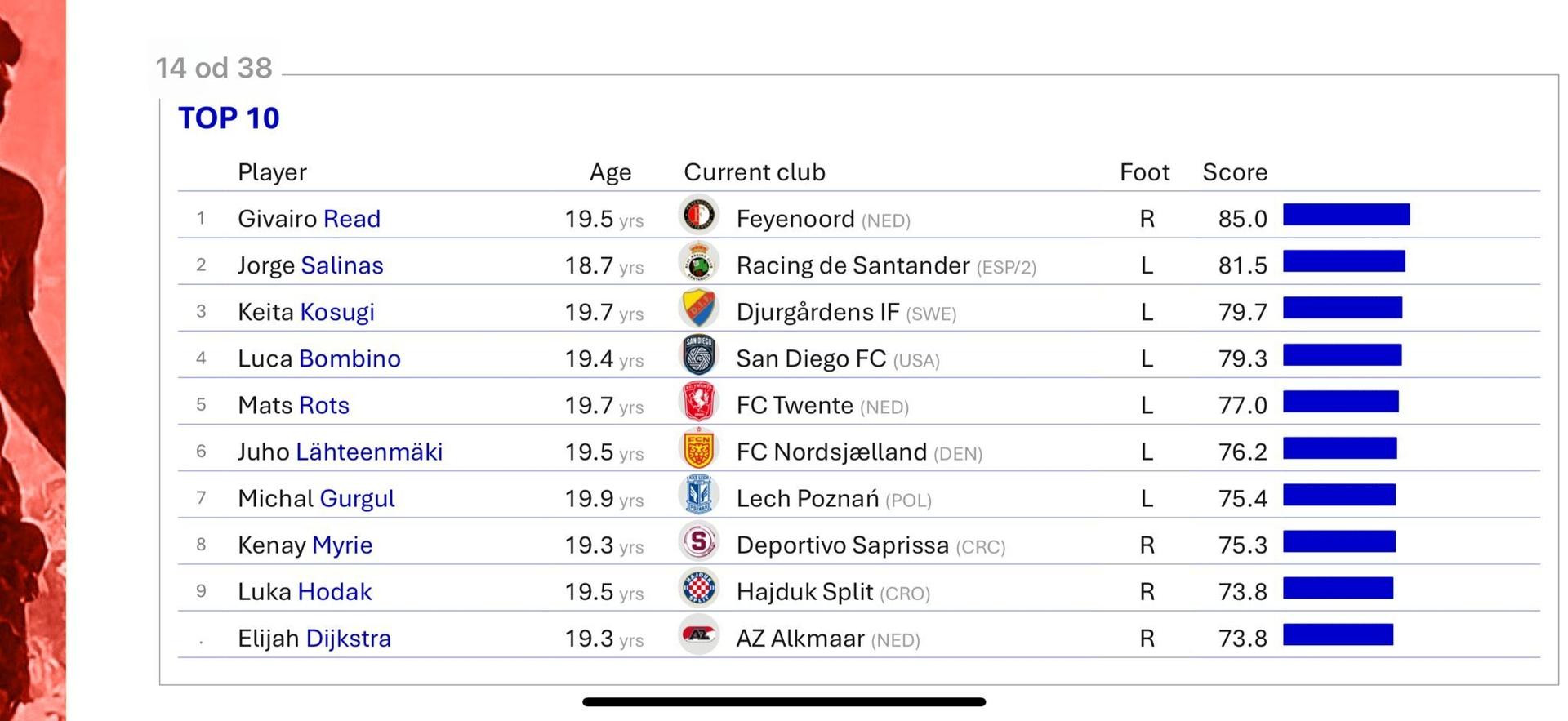
Task: Click the AZ Alkmaar logo icon
Action: 698,635
